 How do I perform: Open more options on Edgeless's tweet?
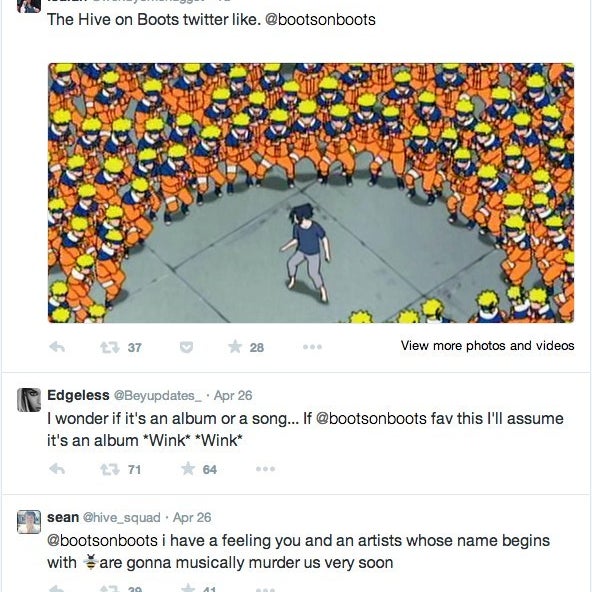pyautogui.click(x=265, y=469)
